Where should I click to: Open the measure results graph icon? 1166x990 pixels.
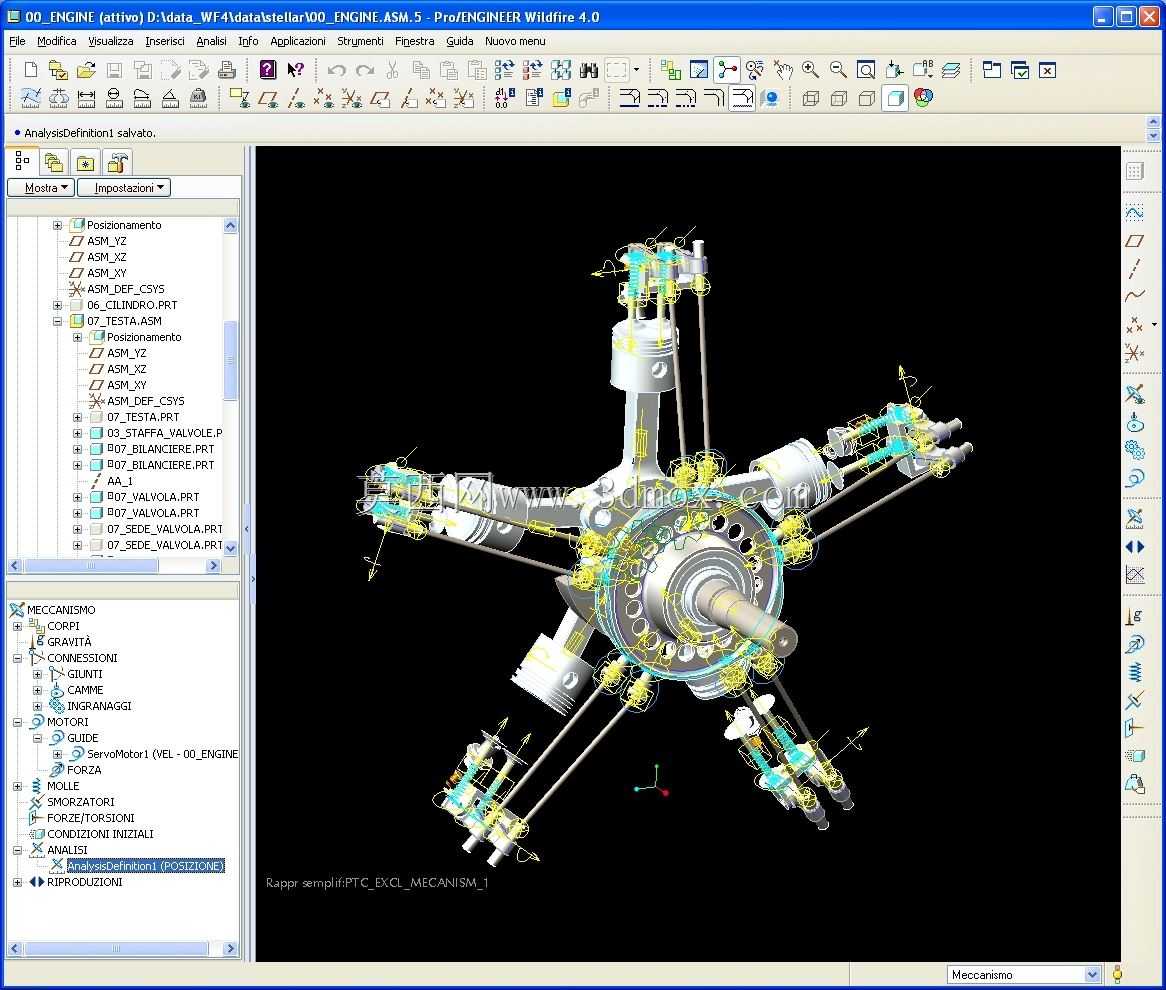(x=1135, y=574)
